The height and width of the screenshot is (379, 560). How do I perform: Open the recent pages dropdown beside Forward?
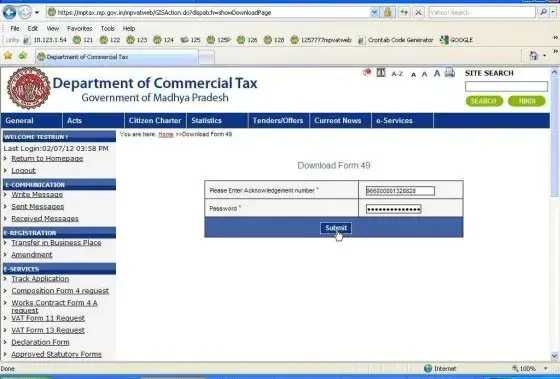click(x=37, y=13)
